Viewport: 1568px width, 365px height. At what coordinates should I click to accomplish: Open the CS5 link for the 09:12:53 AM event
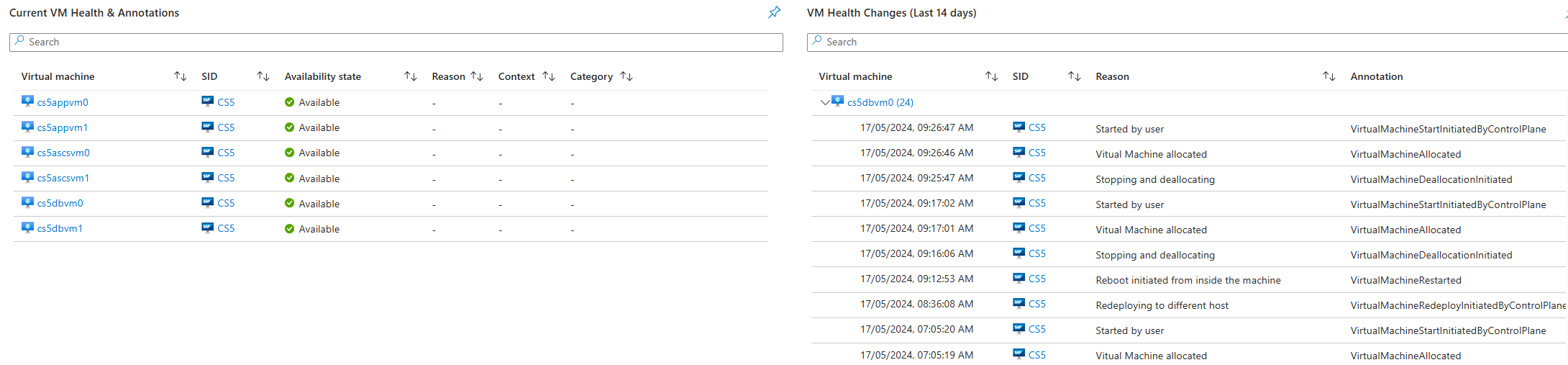pyautogui.click(x=1037, y=279)
